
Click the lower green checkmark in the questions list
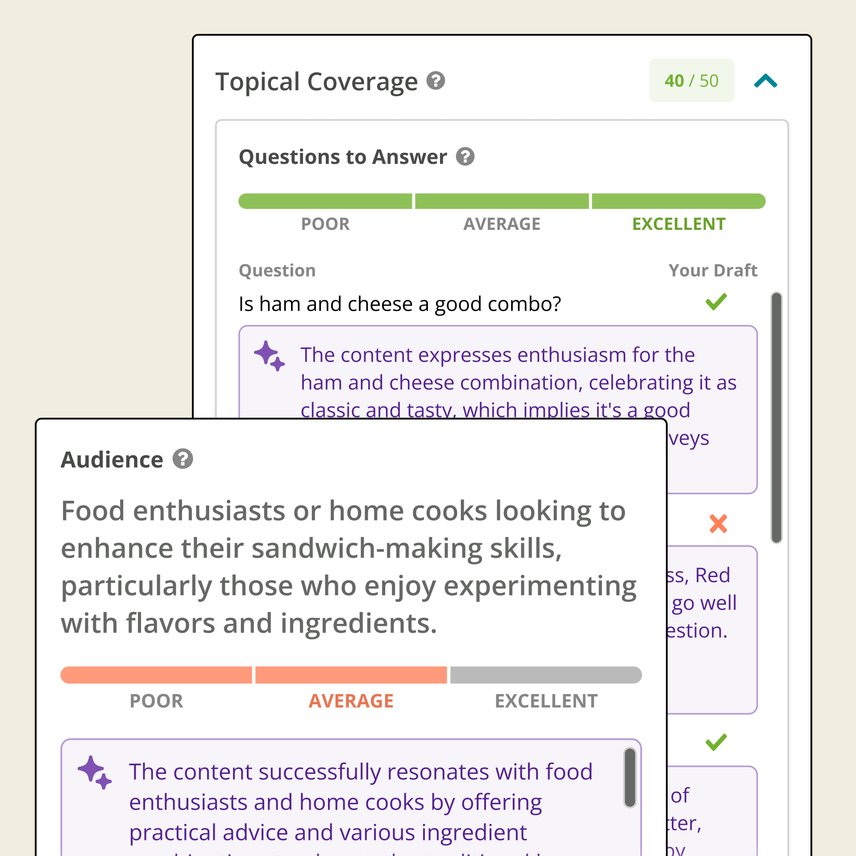point(716,741)
